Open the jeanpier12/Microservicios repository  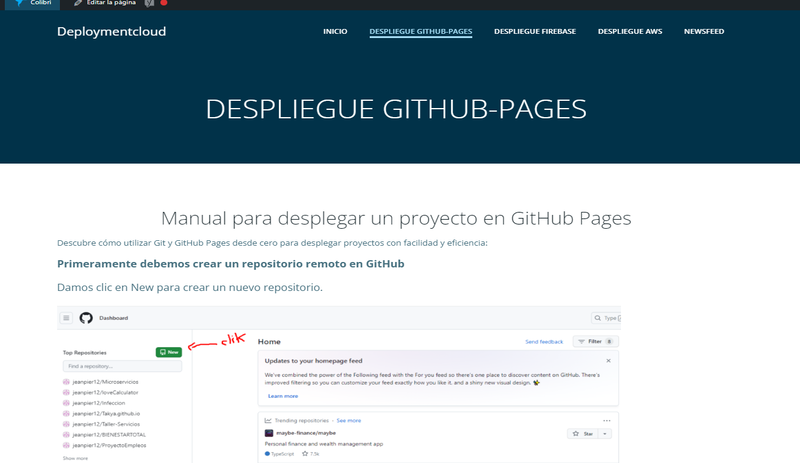click(x=105, y=382)
